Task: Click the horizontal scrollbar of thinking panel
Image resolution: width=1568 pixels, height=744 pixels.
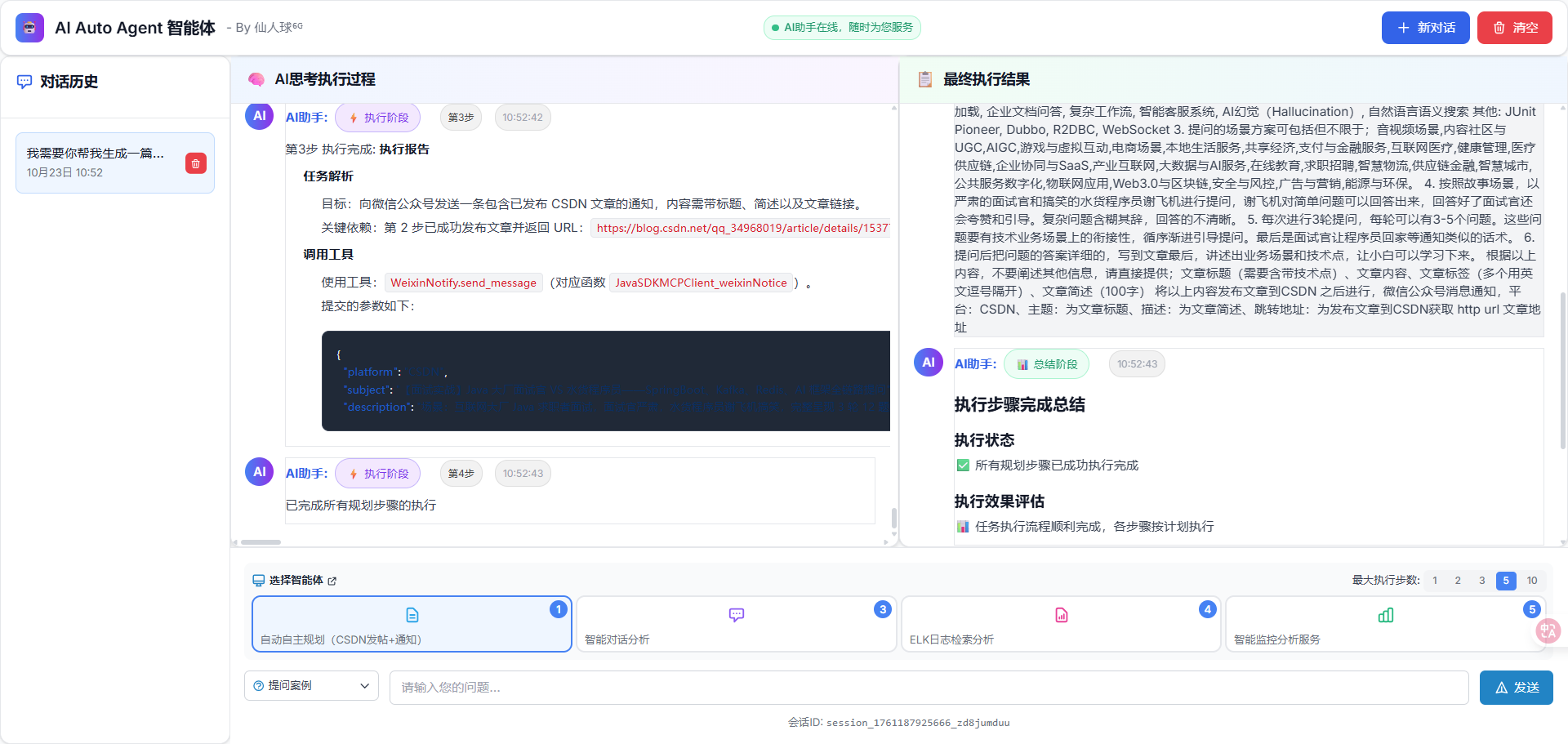Action: [261, 542]
